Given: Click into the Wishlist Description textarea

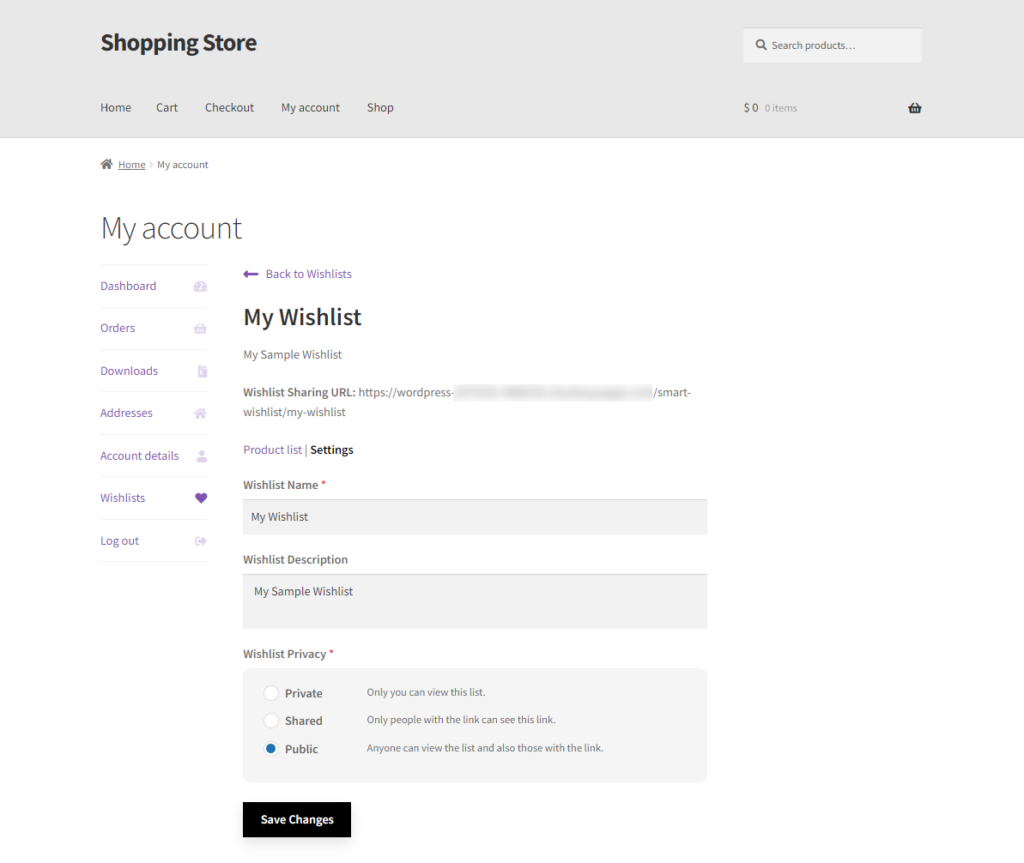Looking at the screenshot, I should click(475, 602).
